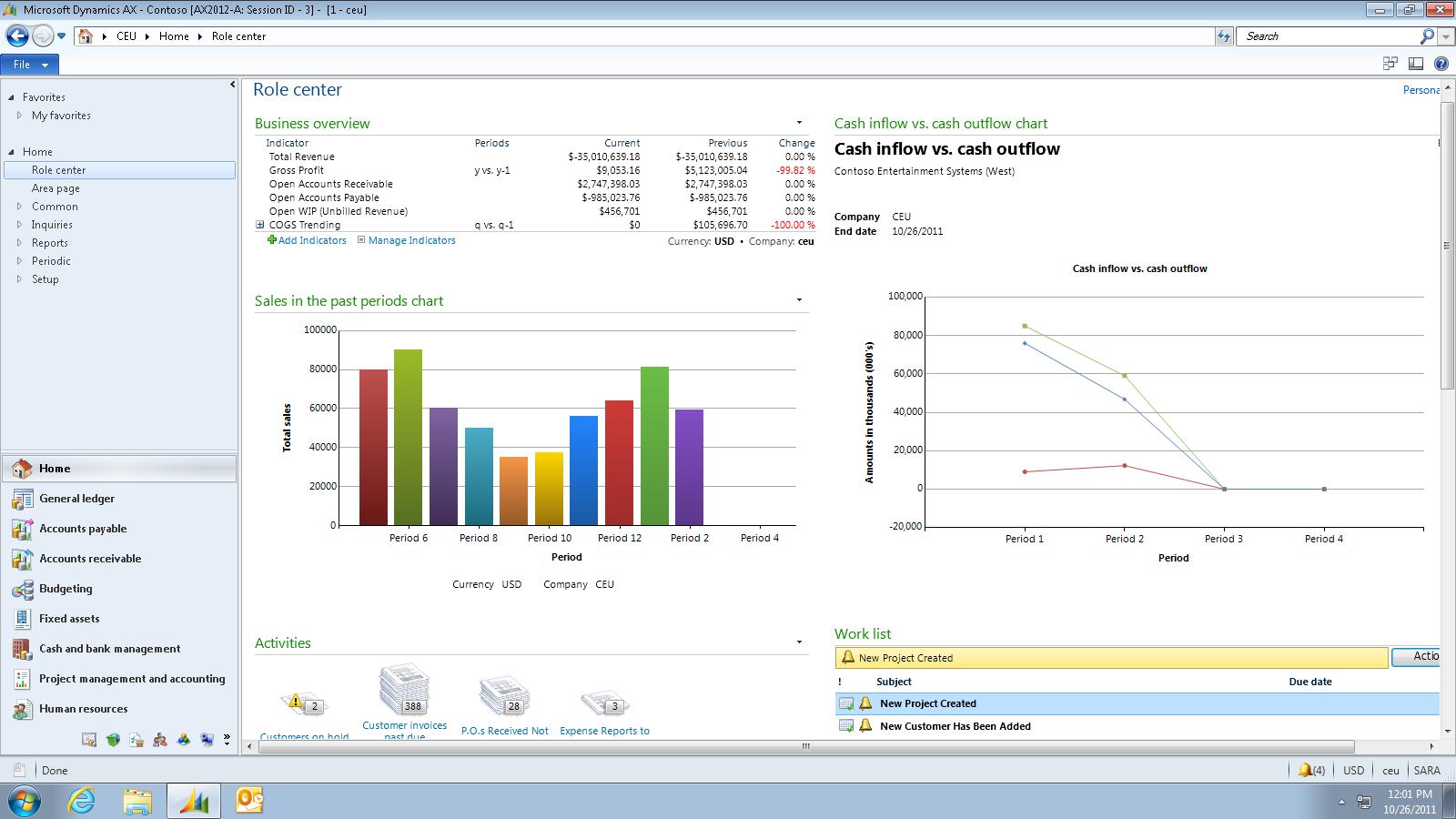Open Cash and bank management
The width and height of the screenshot is (1456, 819).
pos(109,649)
